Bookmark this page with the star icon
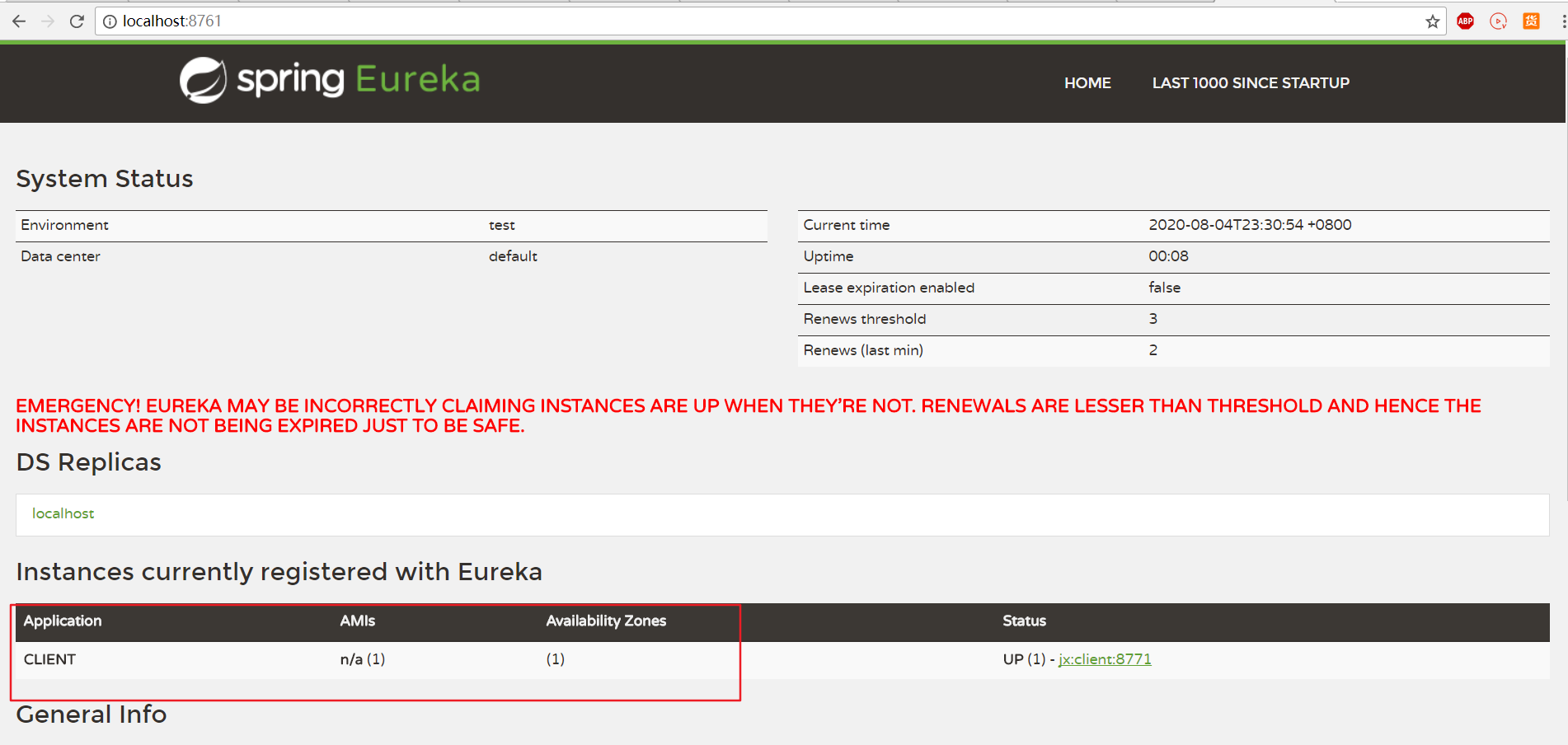1568x745 pixels. [1433, 21]
